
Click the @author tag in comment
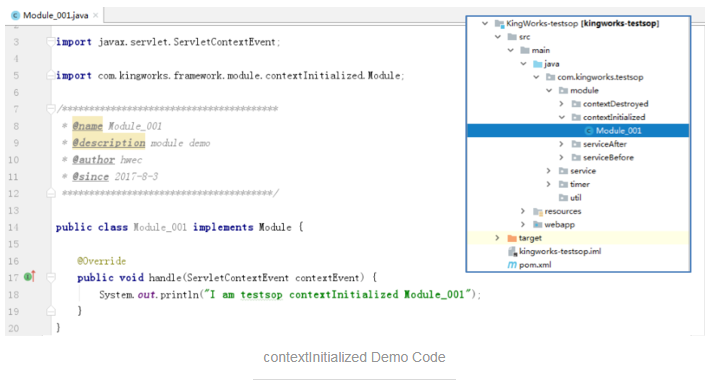click(93, 160)
